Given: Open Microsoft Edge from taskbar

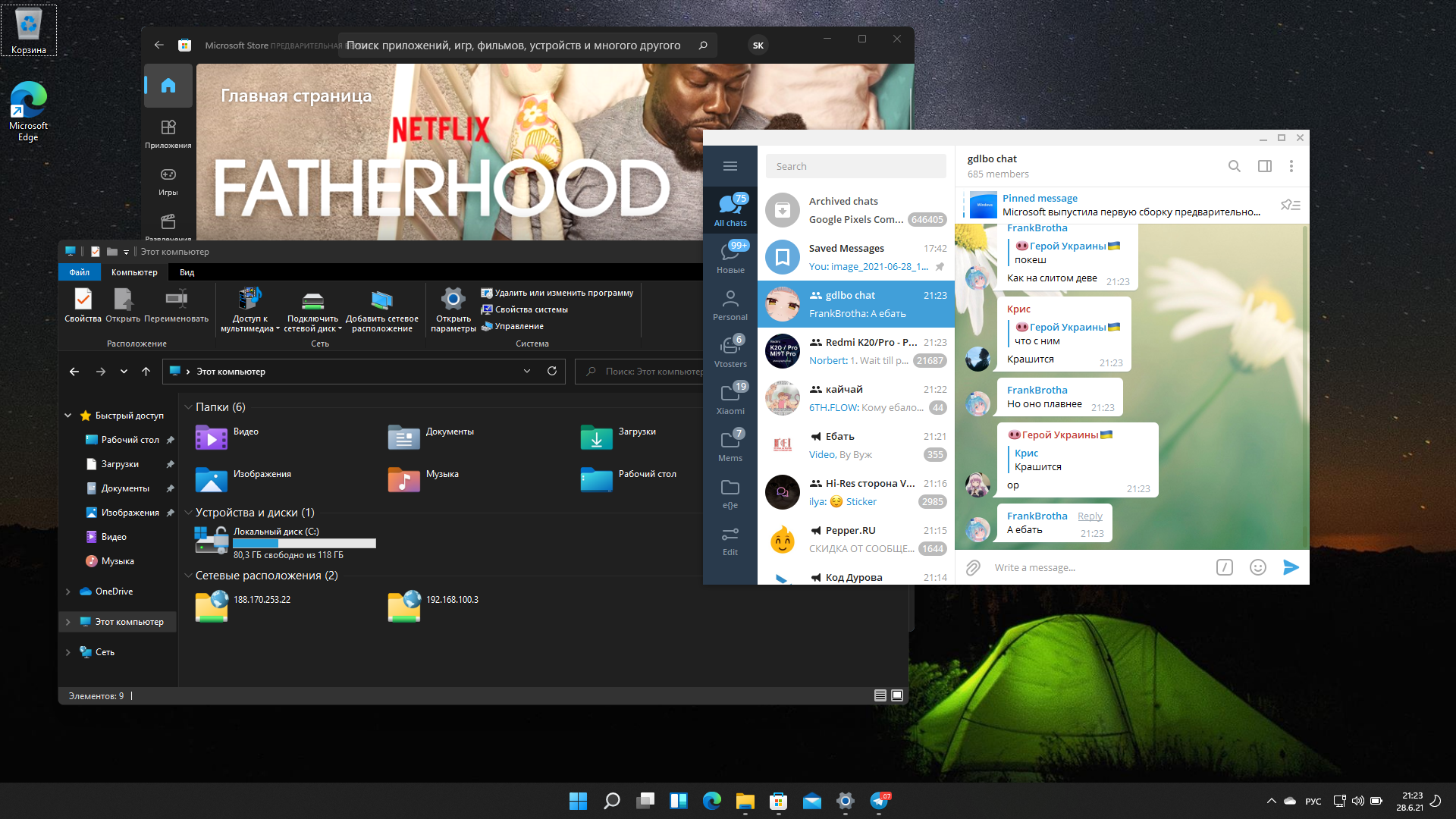Looking at the screenshot, I should coord(712,801).
